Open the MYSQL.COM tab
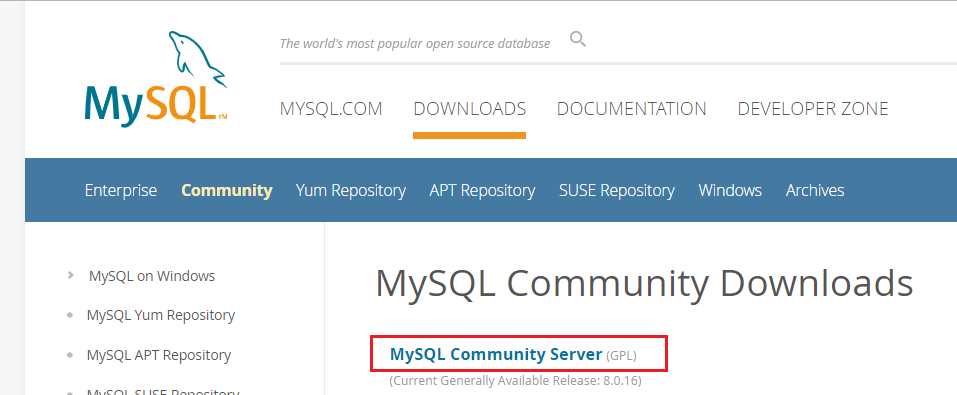The height and width of the screenshot is (395, 957). pos(331,109)
